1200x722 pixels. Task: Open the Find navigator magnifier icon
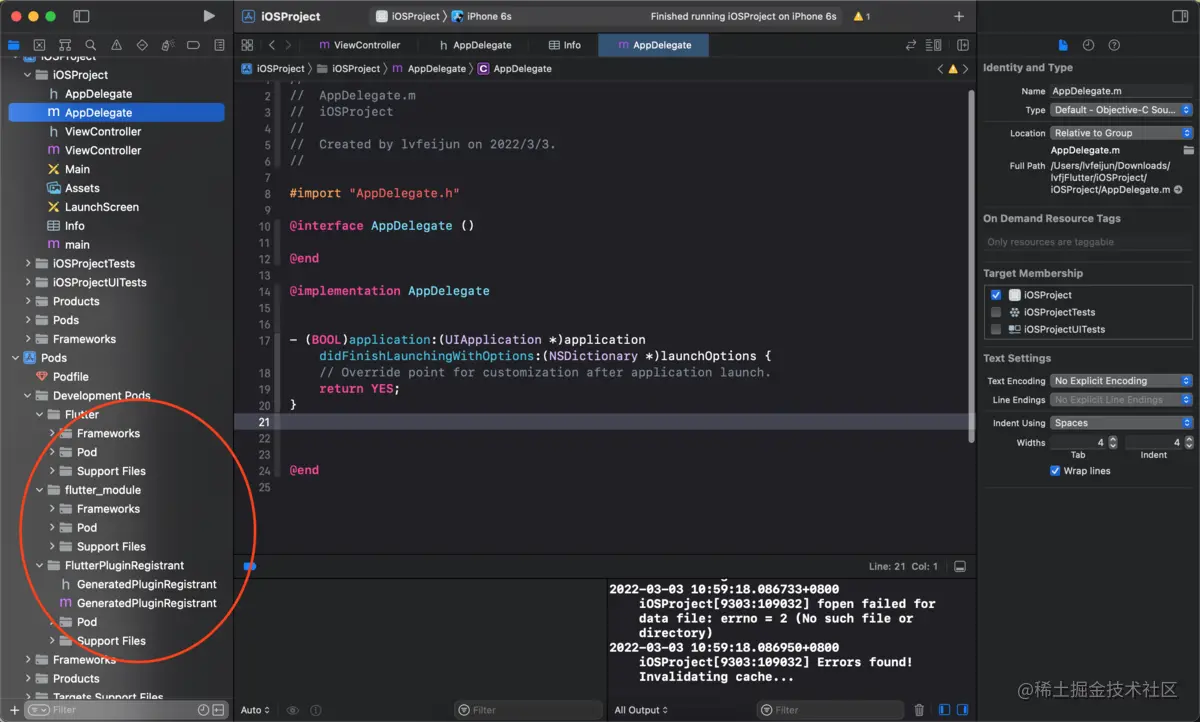[91, 45]
